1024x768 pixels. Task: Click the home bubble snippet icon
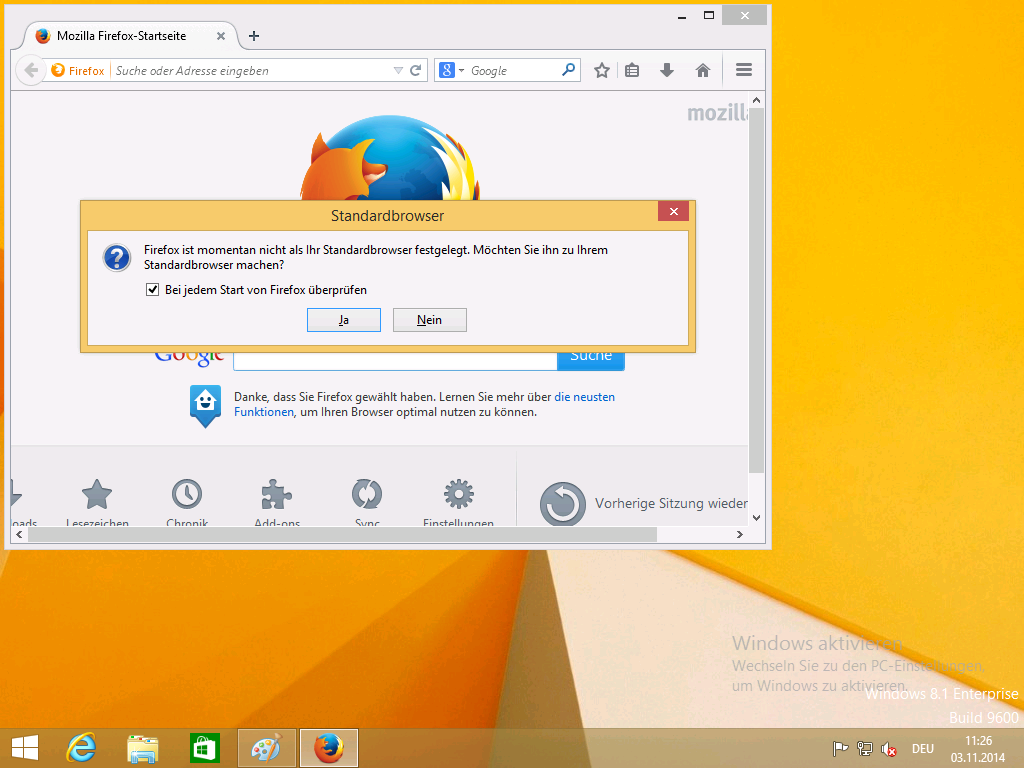tap(205, 406)
